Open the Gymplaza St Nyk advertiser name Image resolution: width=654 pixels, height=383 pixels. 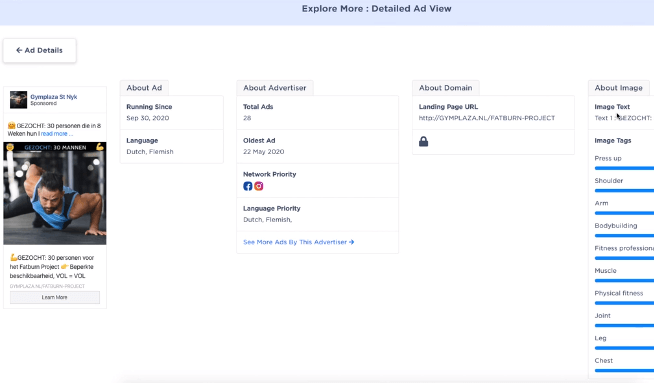tap(53, 96)
